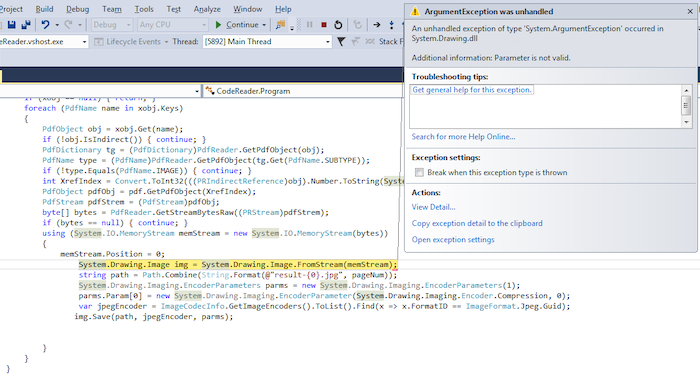Open the Analyze menu

[207, 9]
